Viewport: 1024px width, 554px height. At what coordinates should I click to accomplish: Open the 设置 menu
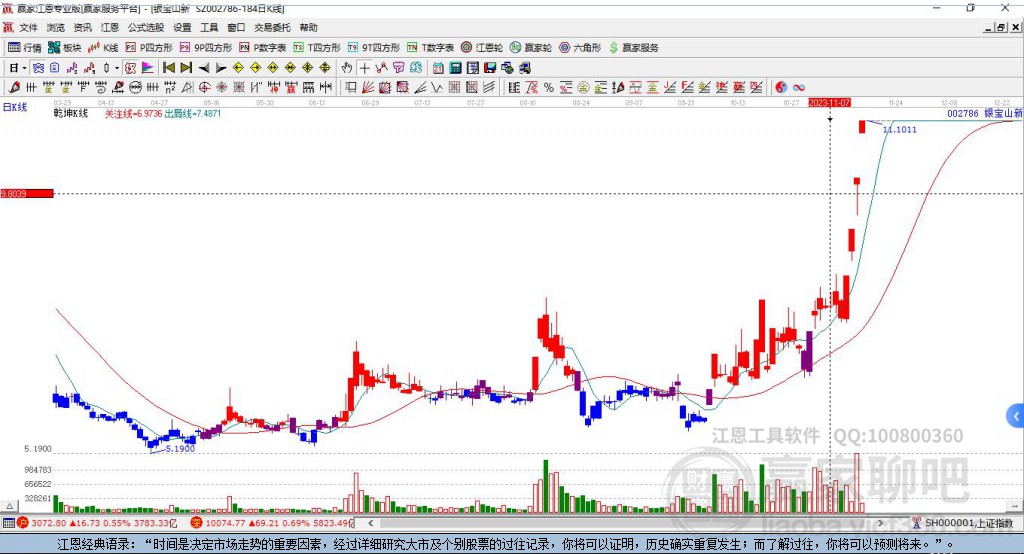tap(182, 27)
